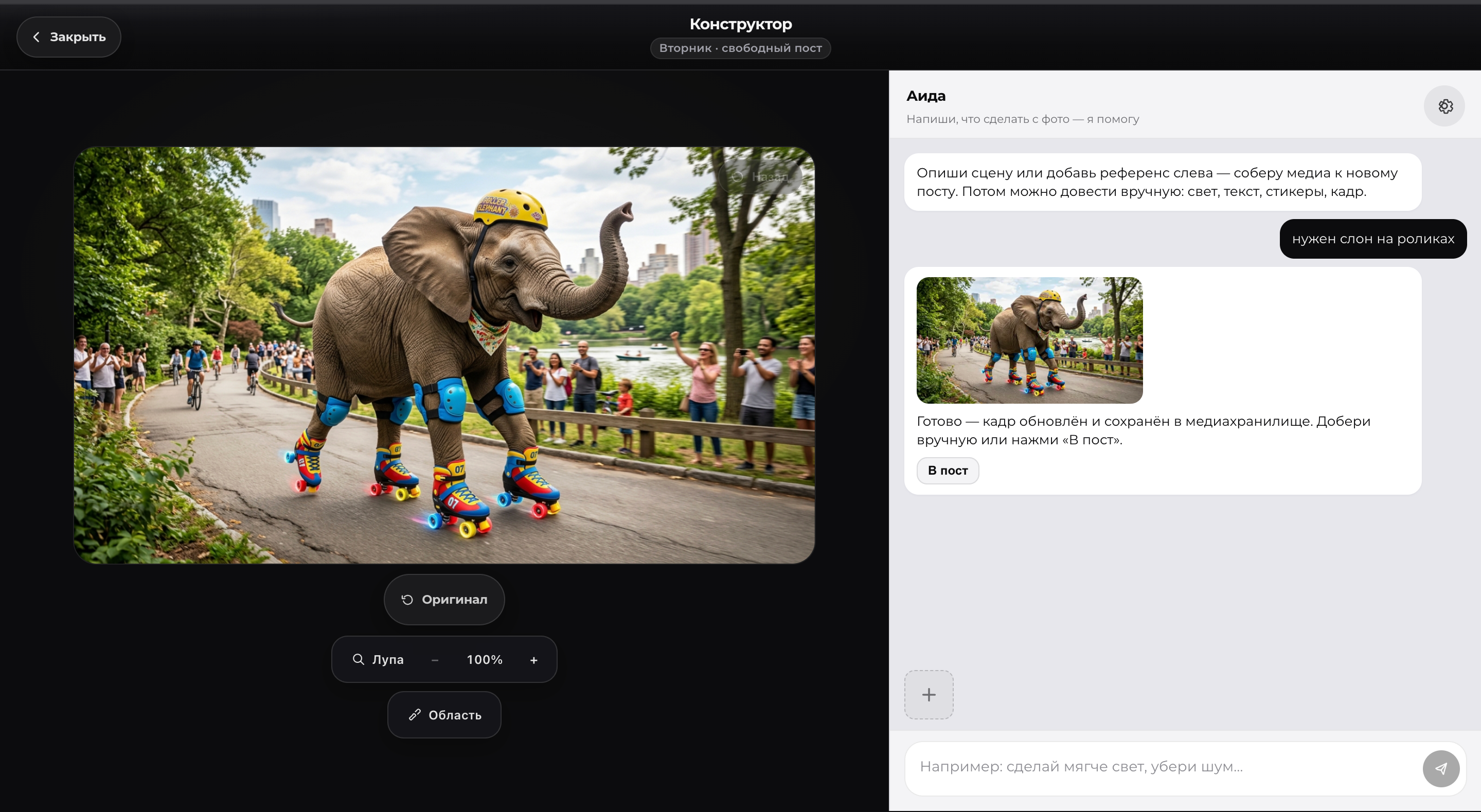Click the Вторник · свободный пост tag
Screen dimensions: 1481x812
[x=740, y=48]
